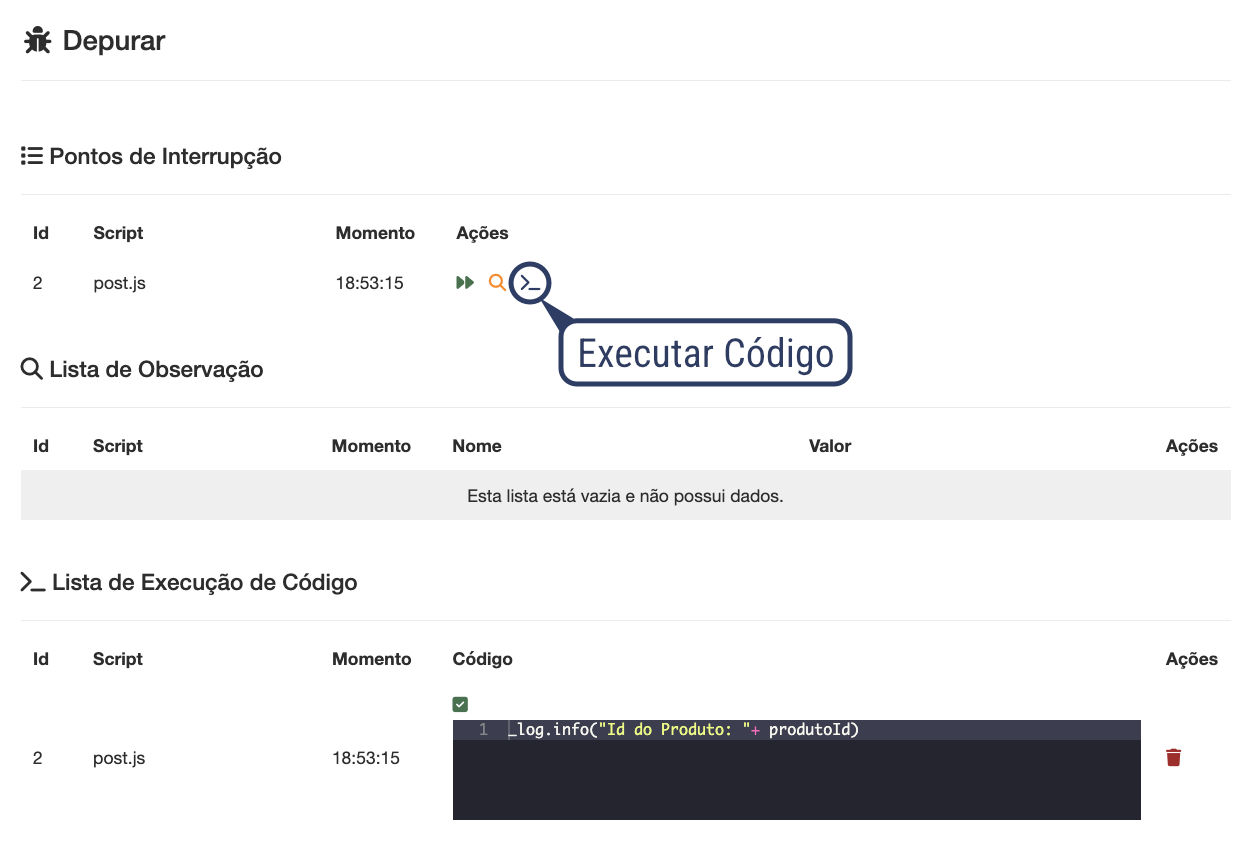Click Pontos de Interrupção heading
The image size is (1250, 850).
click(165, 157)
